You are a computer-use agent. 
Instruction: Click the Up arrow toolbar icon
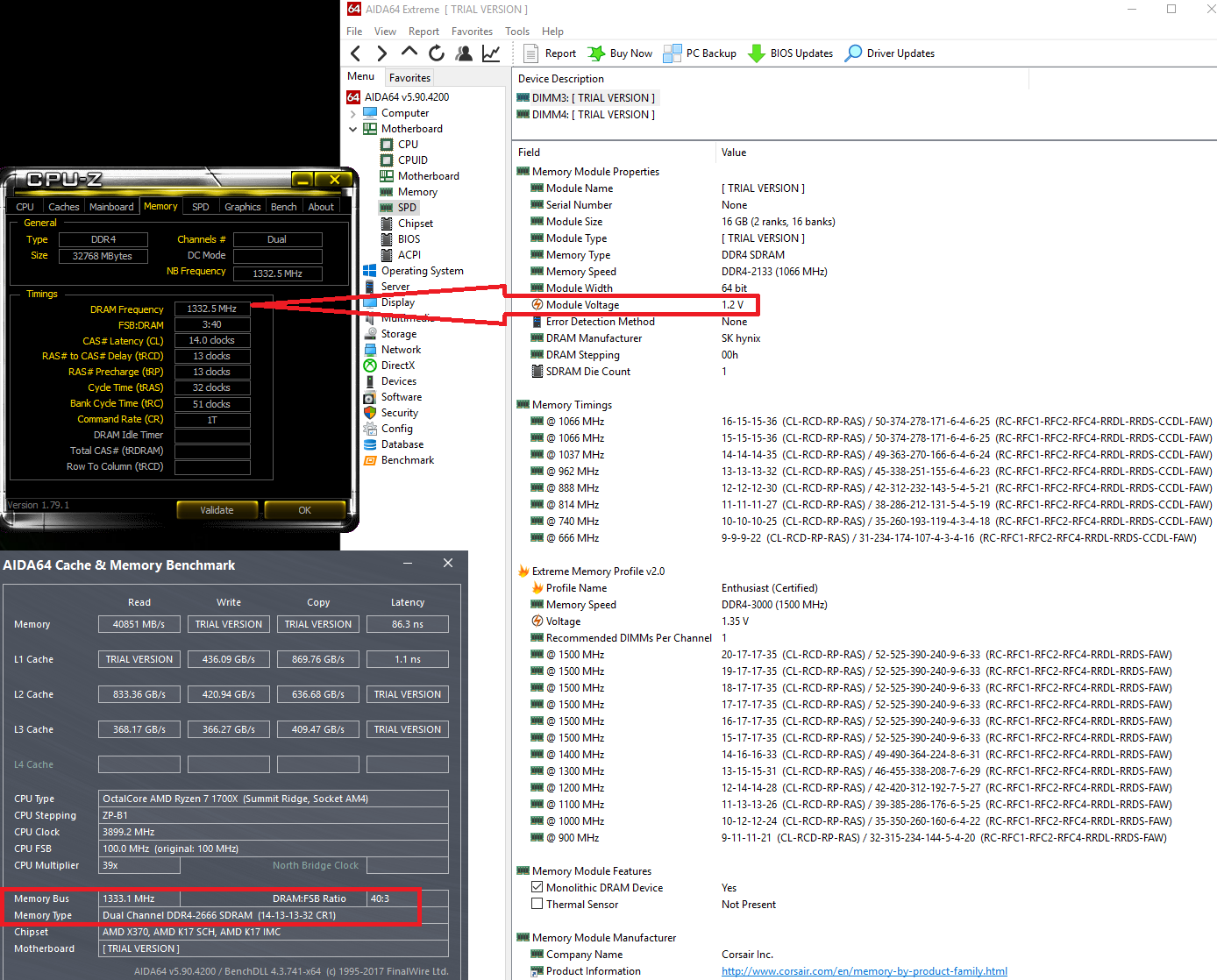pos(409,53)
